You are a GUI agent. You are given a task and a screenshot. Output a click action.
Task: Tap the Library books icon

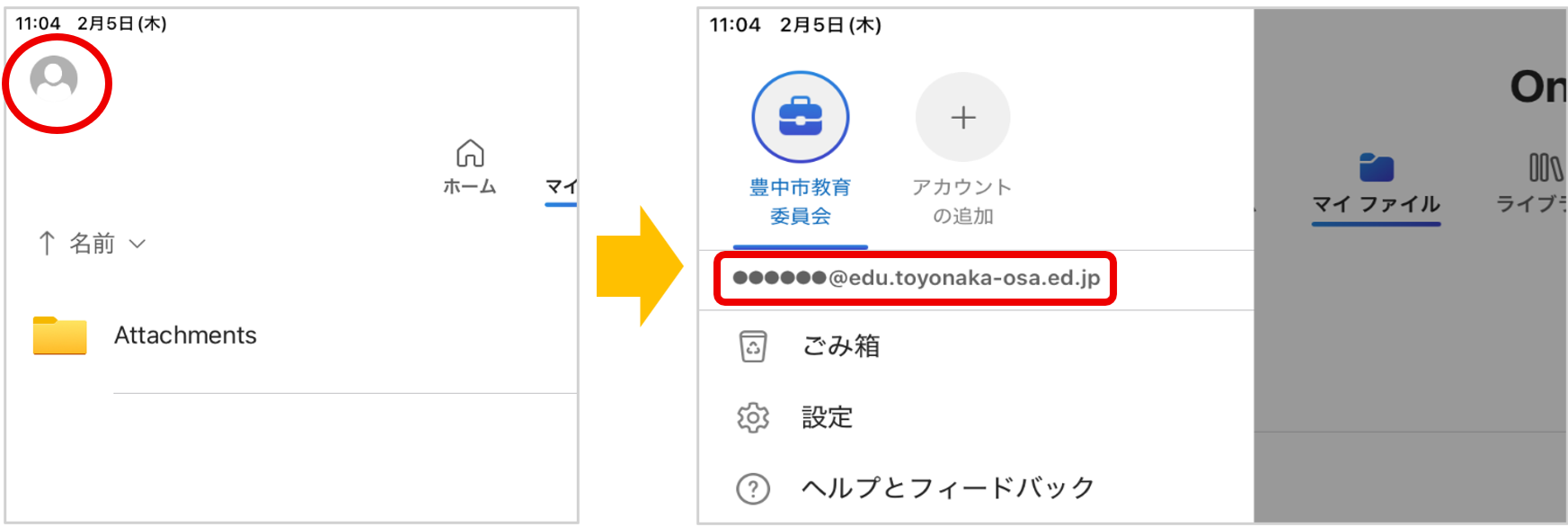1546,167
